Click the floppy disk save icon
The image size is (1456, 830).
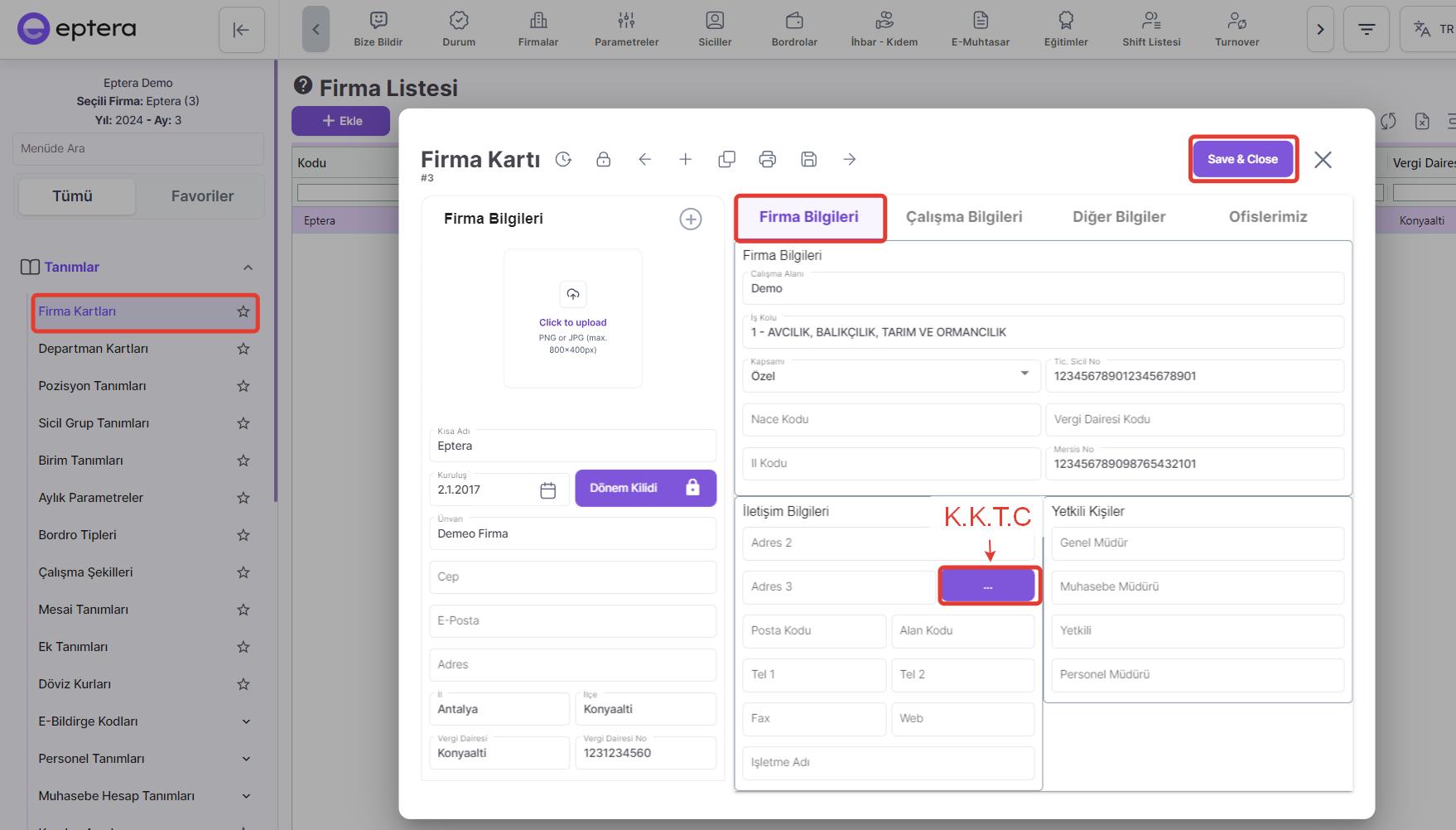pyautogui.click(x=809, y=159)
